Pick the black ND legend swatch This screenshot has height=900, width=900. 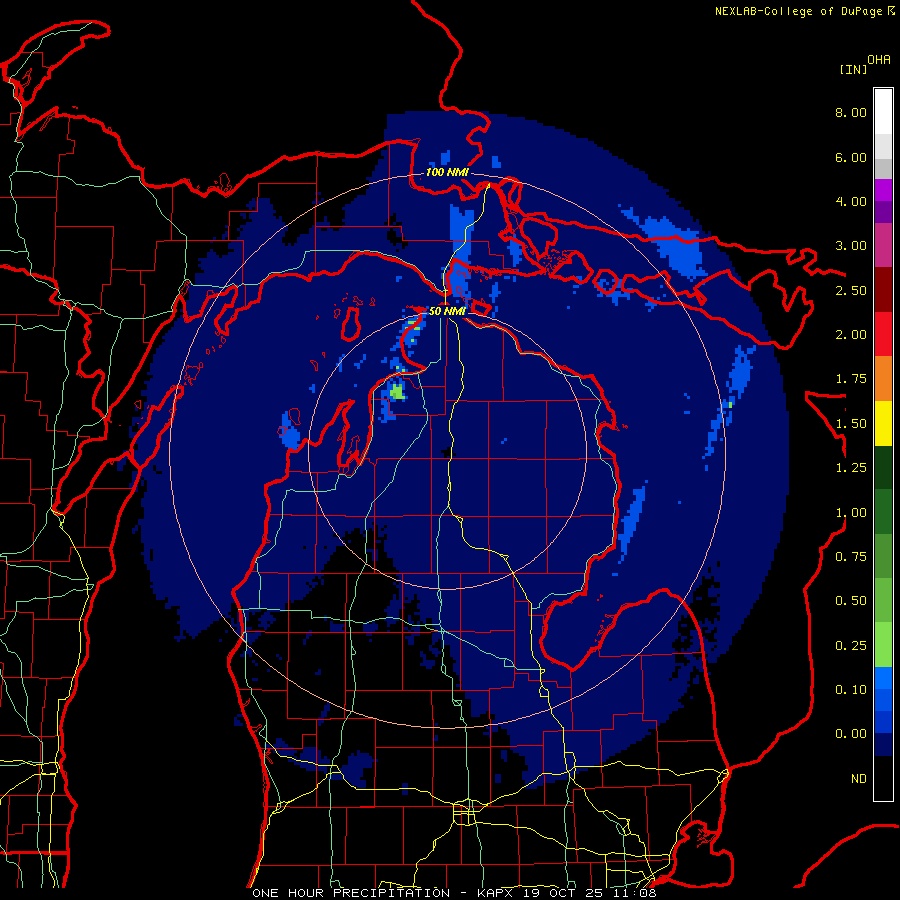click(883, 778)
